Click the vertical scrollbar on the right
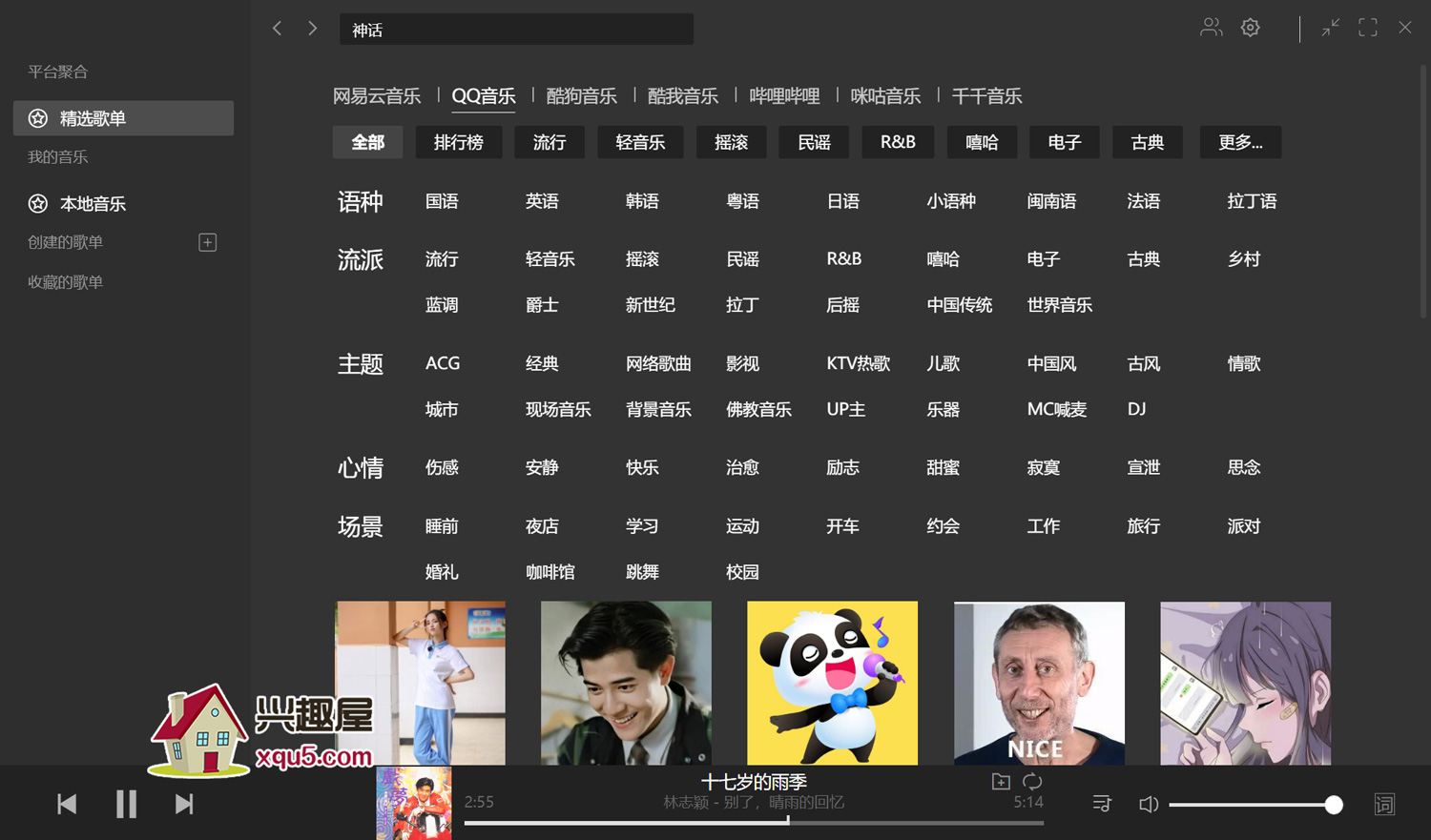 point(1424,191)
